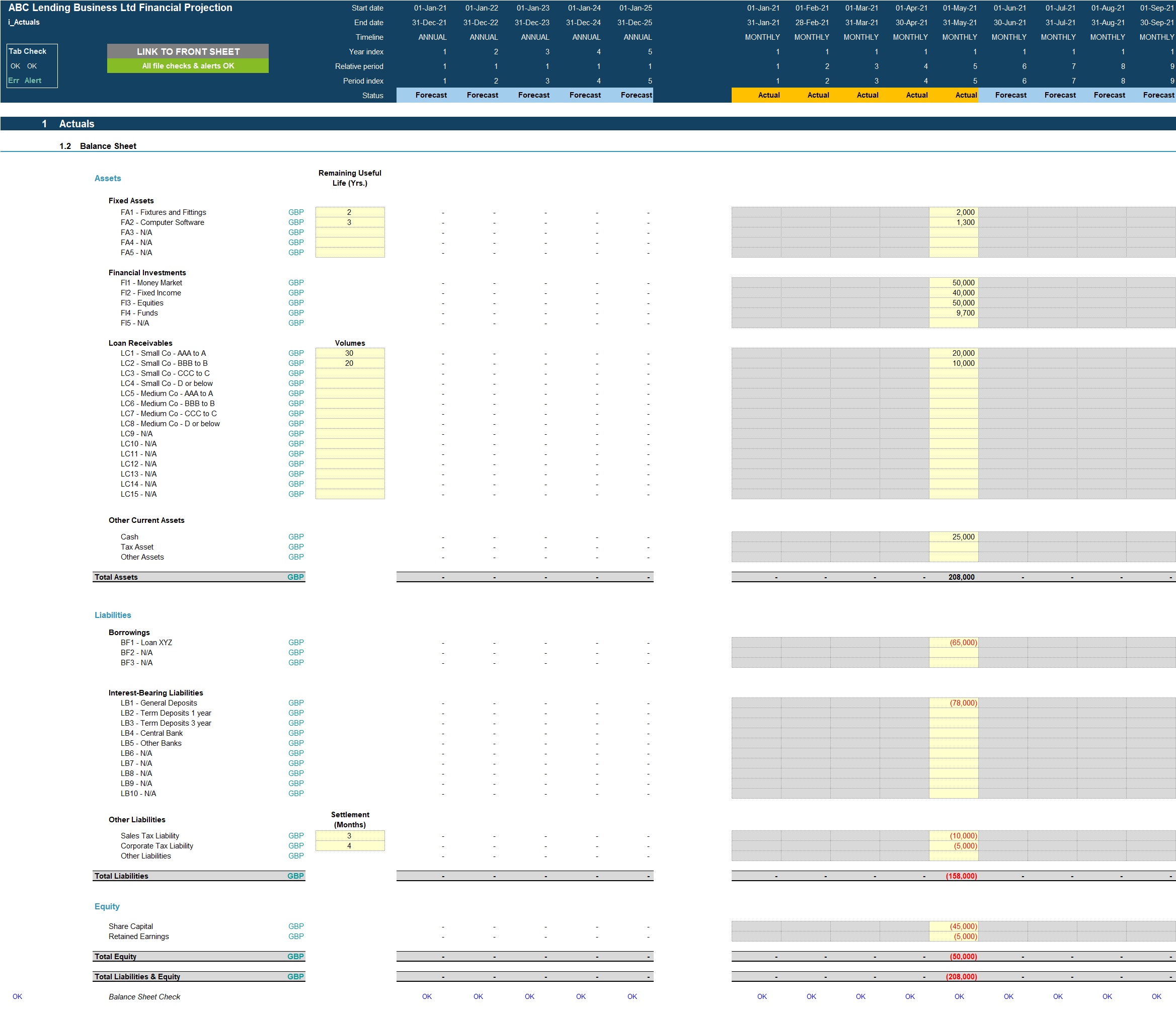Click the Total Assets row label

coord(116,577)
